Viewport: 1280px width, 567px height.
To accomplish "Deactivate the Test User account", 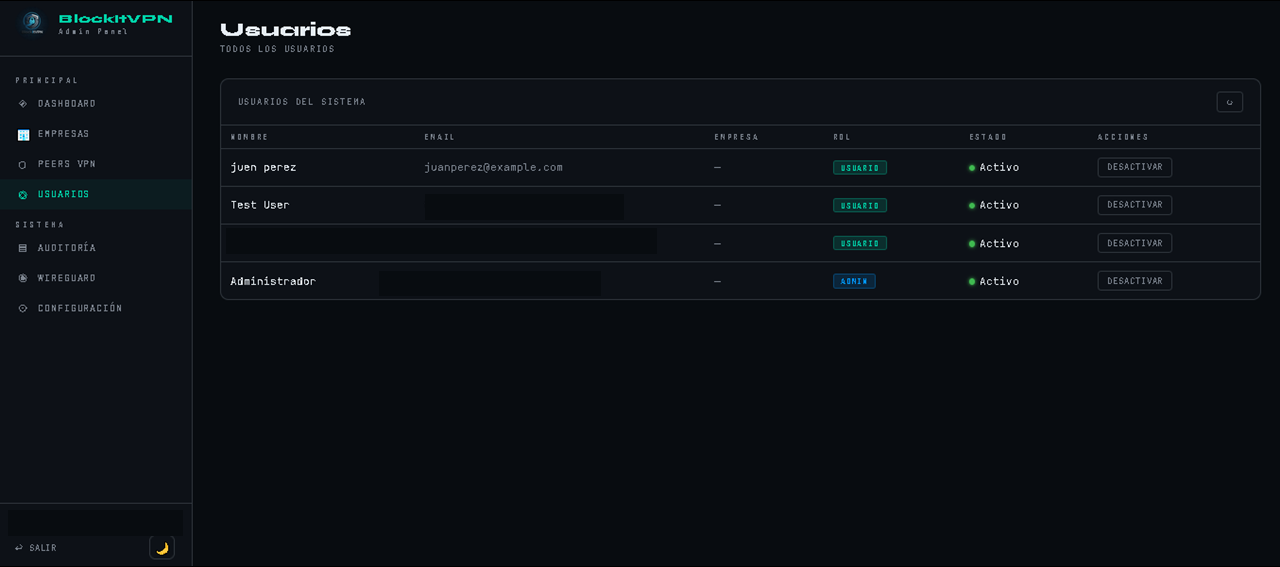I will [x=1134, y=205].
